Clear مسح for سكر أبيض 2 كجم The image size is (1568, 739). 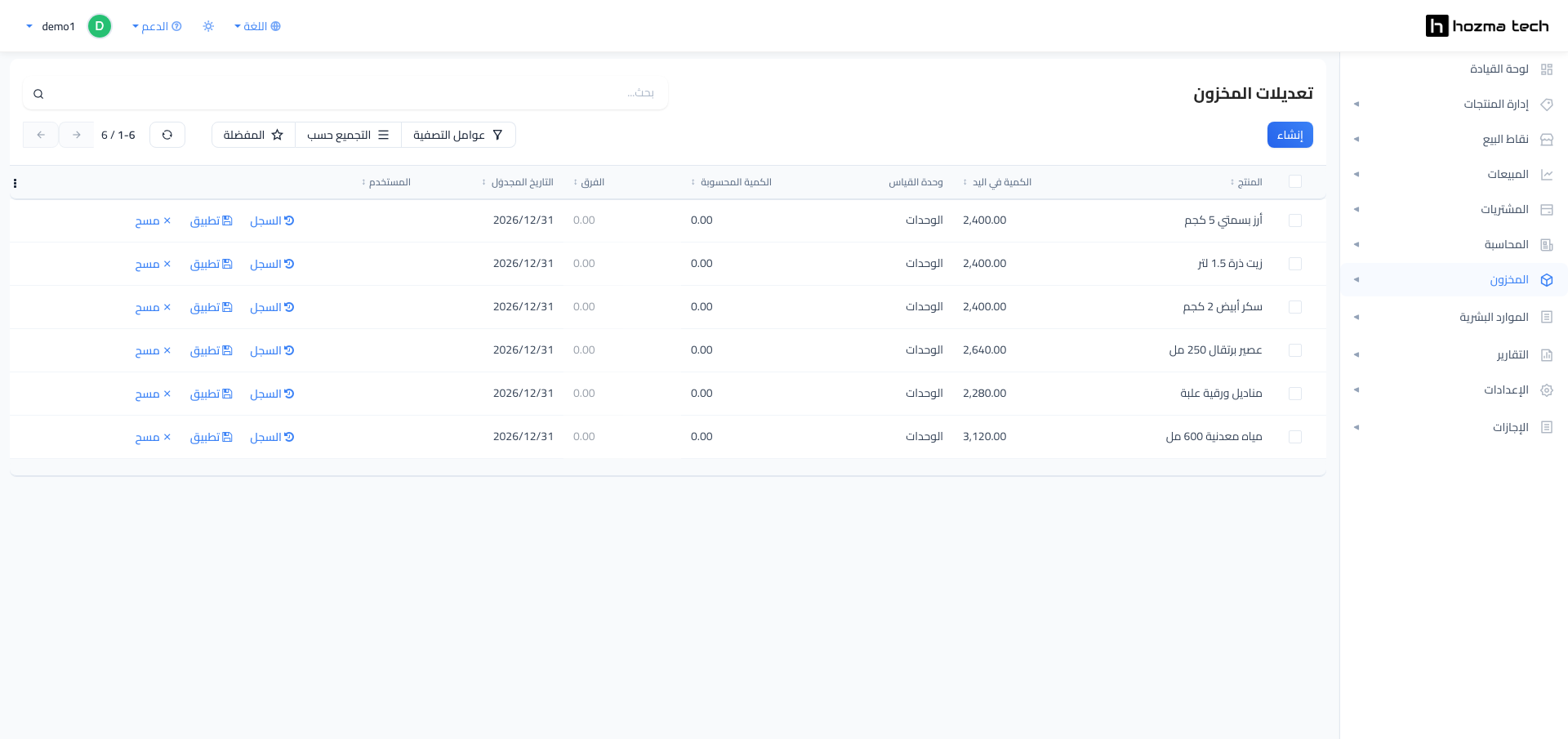(x=153, y=307)
